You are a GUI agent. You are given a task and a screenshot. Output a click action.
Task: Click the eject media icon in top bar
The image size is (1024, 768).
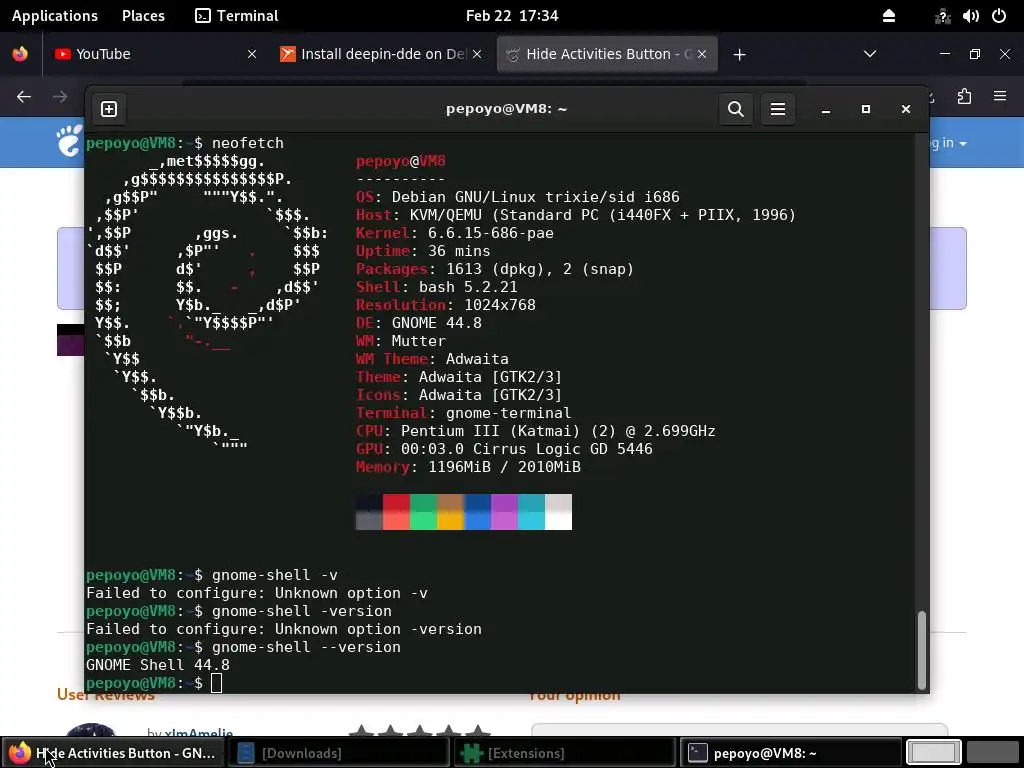point(889,16)
